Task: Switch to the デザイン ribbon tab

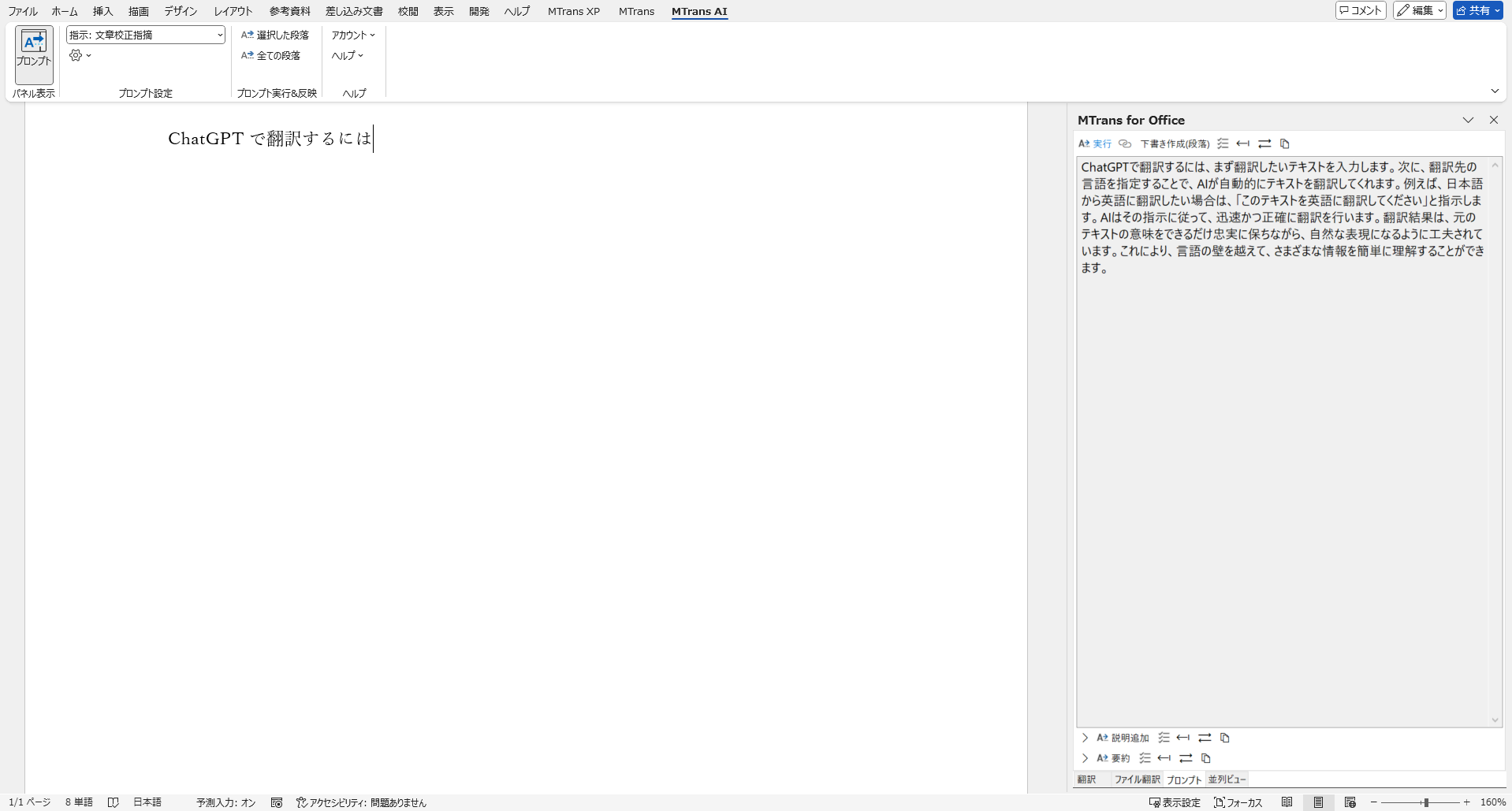Action: (181, 11)
